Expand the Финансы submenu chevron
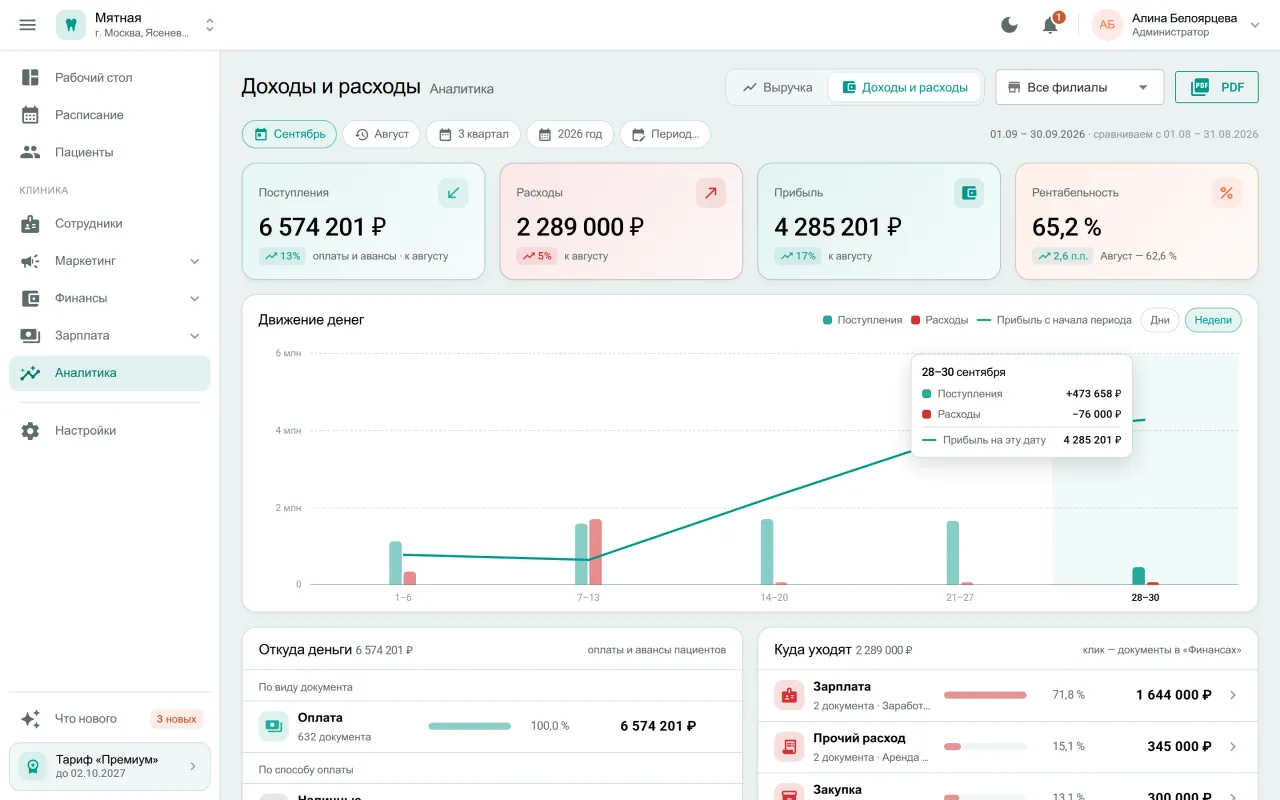 pyautogui.click(x=195, y=298)
